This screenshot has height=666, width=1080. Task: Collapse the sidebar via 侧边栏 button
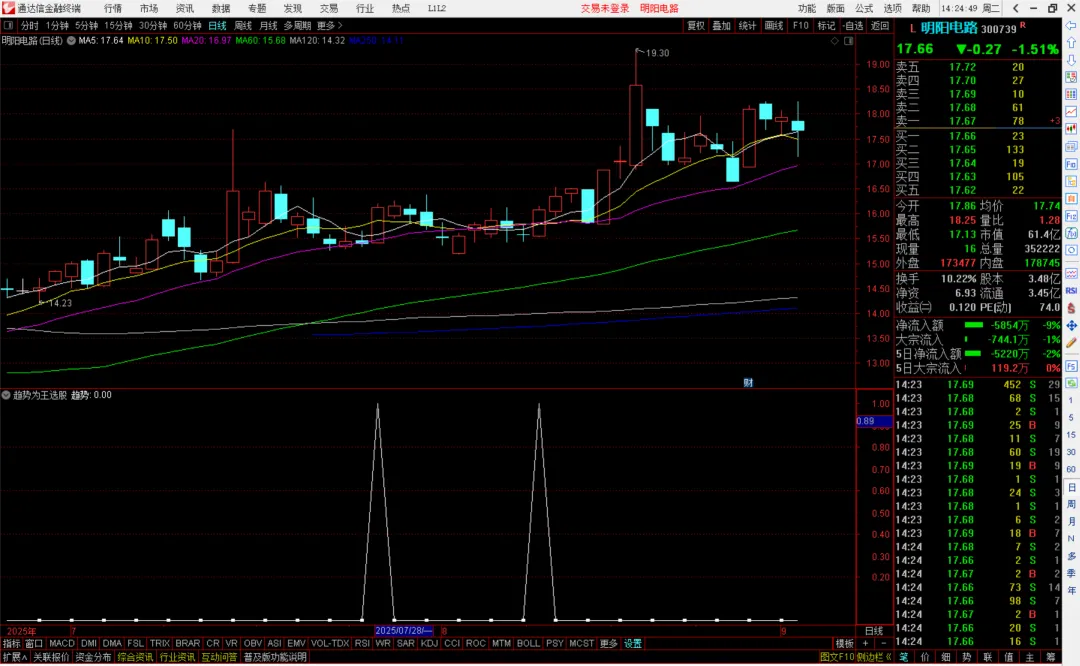click(874, 657)
